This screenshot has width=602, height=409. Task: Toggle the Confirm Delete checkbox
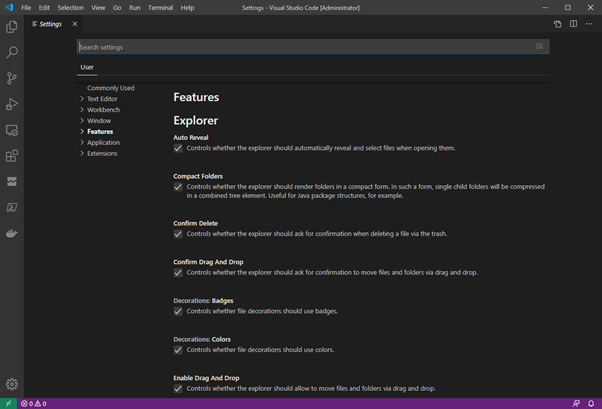tap(178, 234)
